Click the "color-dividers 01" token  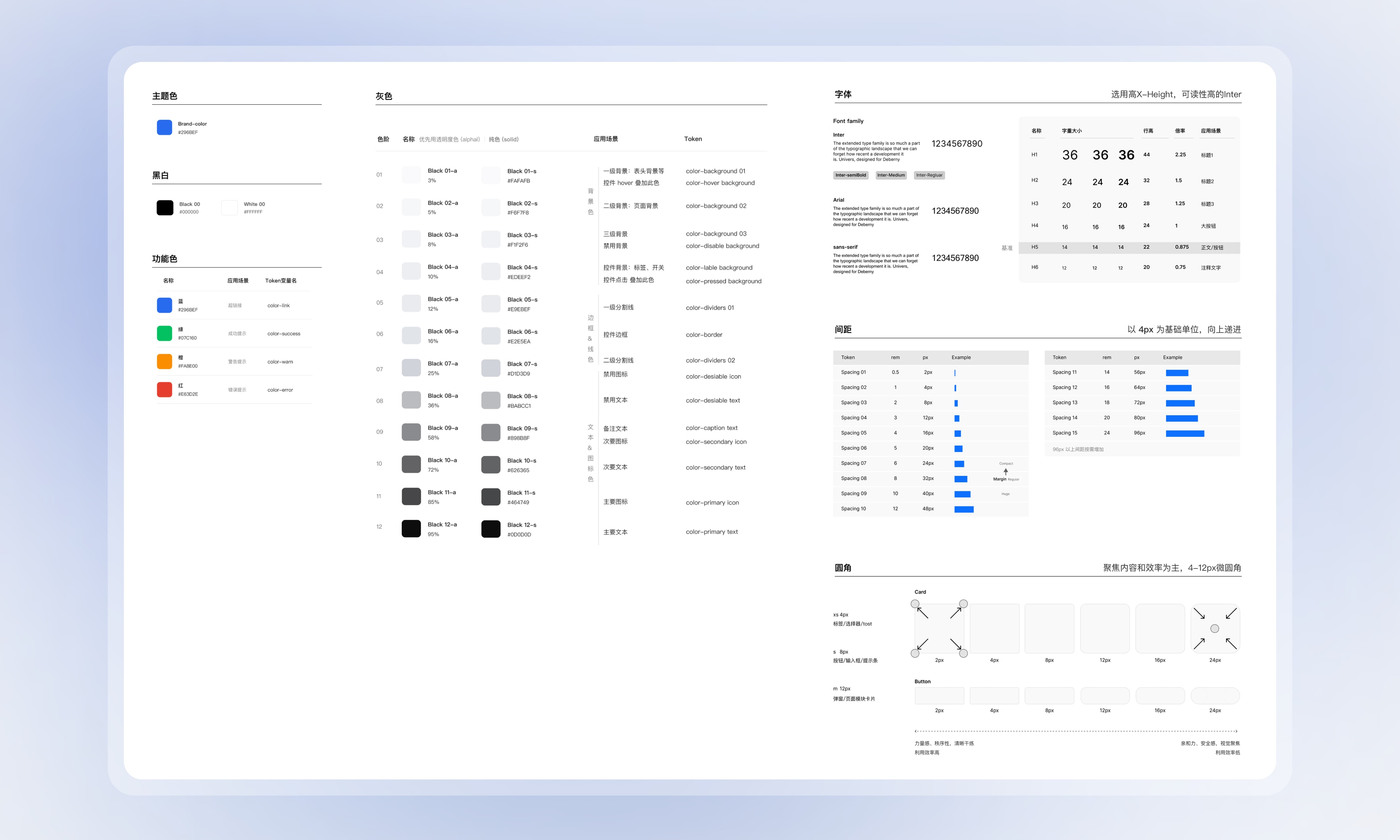pyautogui.click(x=709, y=308)
